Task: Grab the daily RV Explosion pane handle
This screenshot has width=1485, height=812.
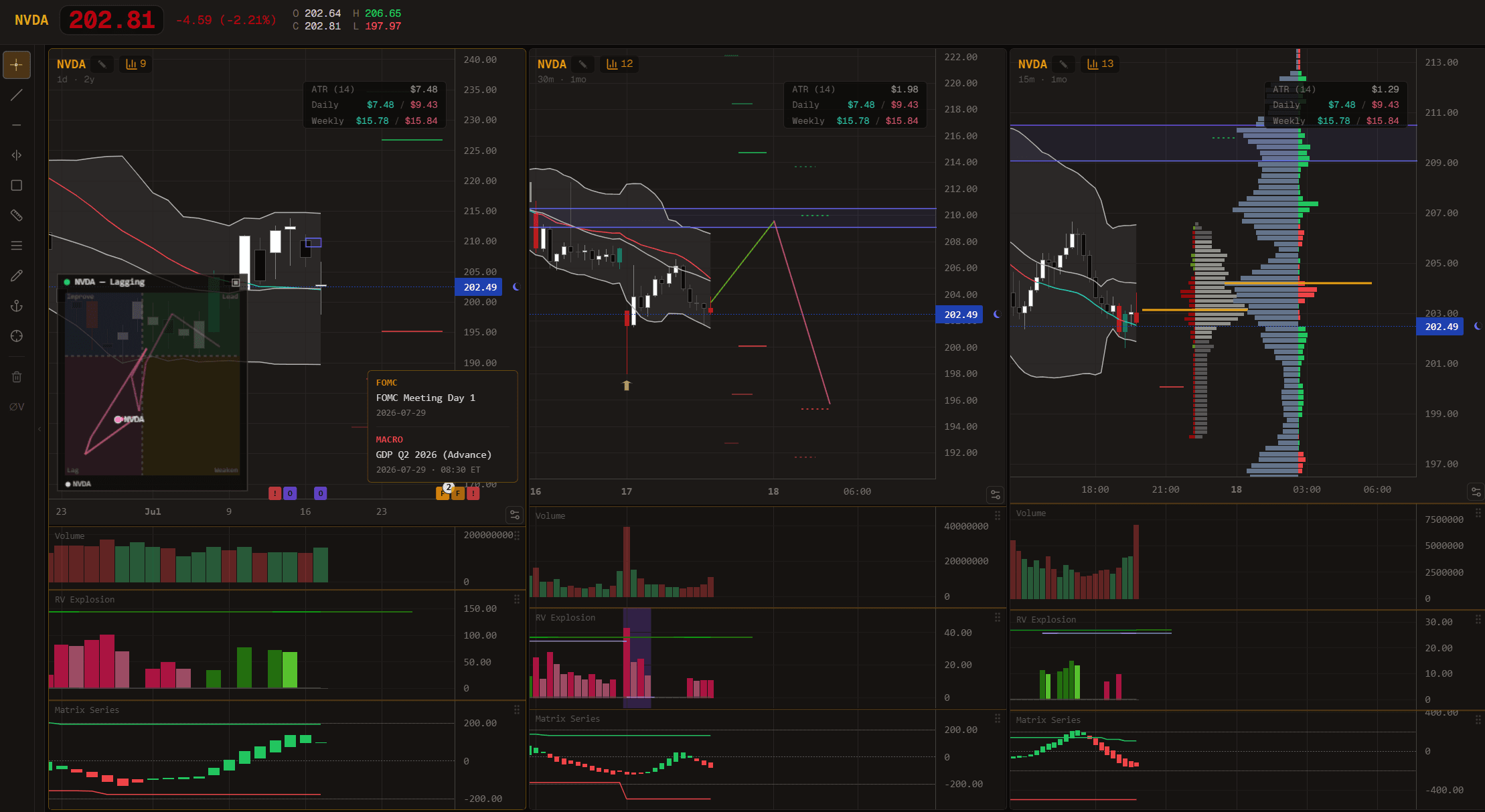Action: [x=517, y=599]
